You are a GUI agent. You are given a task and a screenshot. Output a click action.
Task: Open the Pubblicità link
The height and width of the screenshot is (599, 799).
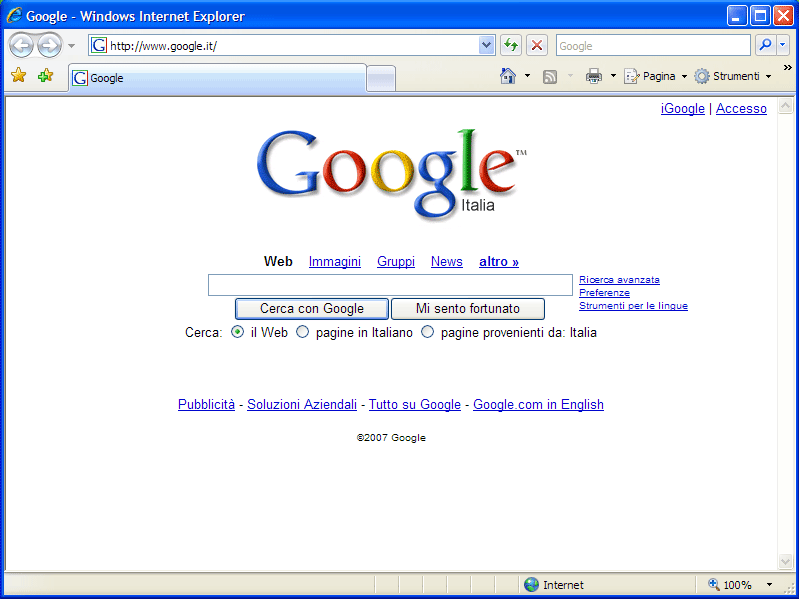pos(206,404)
